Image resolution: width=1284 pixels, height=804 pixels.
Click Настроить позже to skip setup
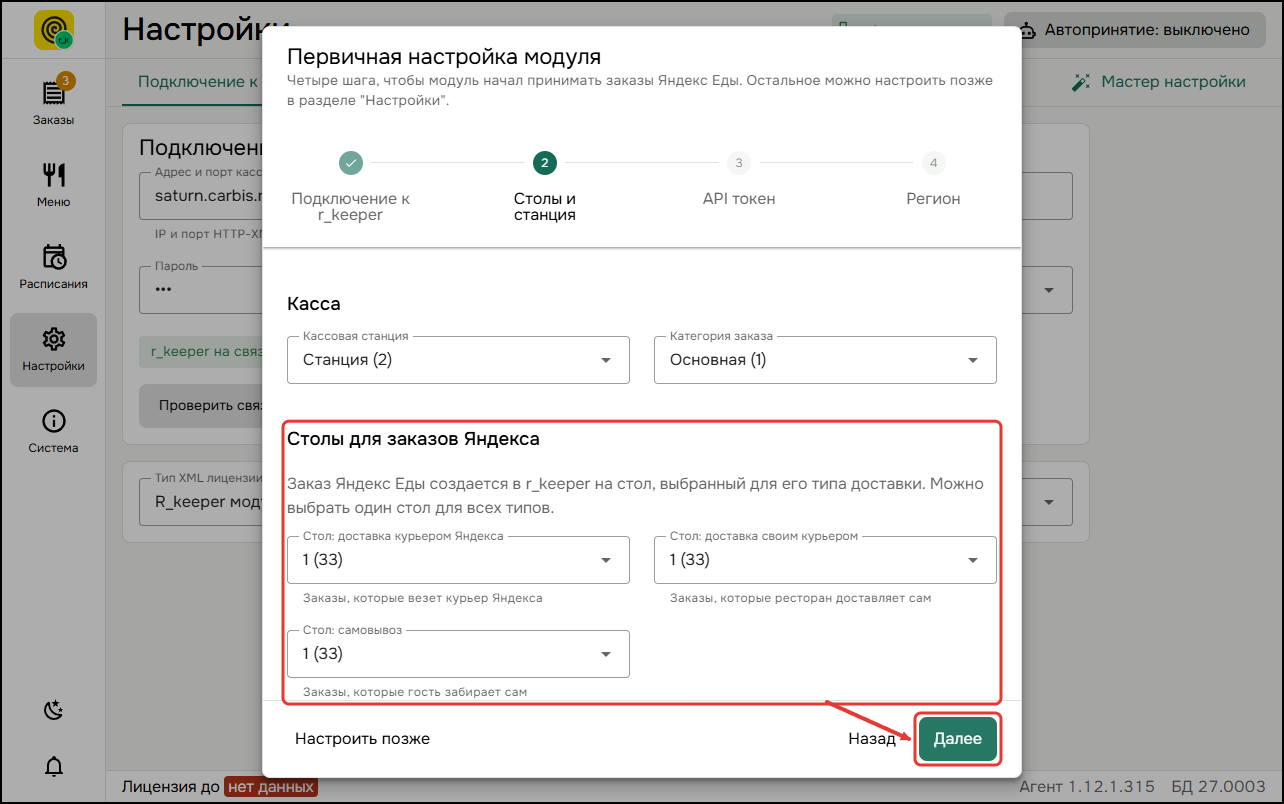(x=362, y=739)
